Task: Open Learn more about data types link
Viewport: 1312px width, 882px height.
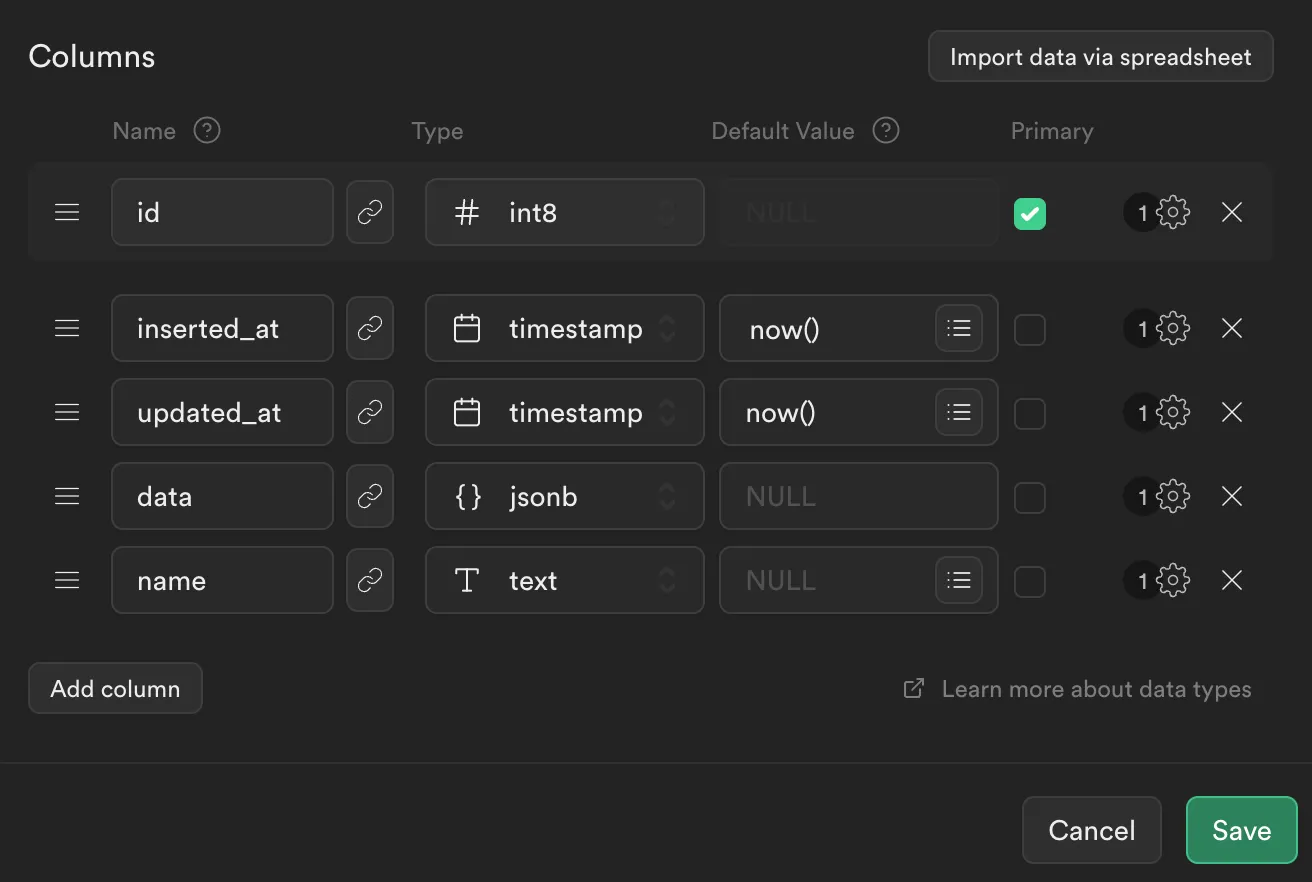Action: (x=1095, y=689)
